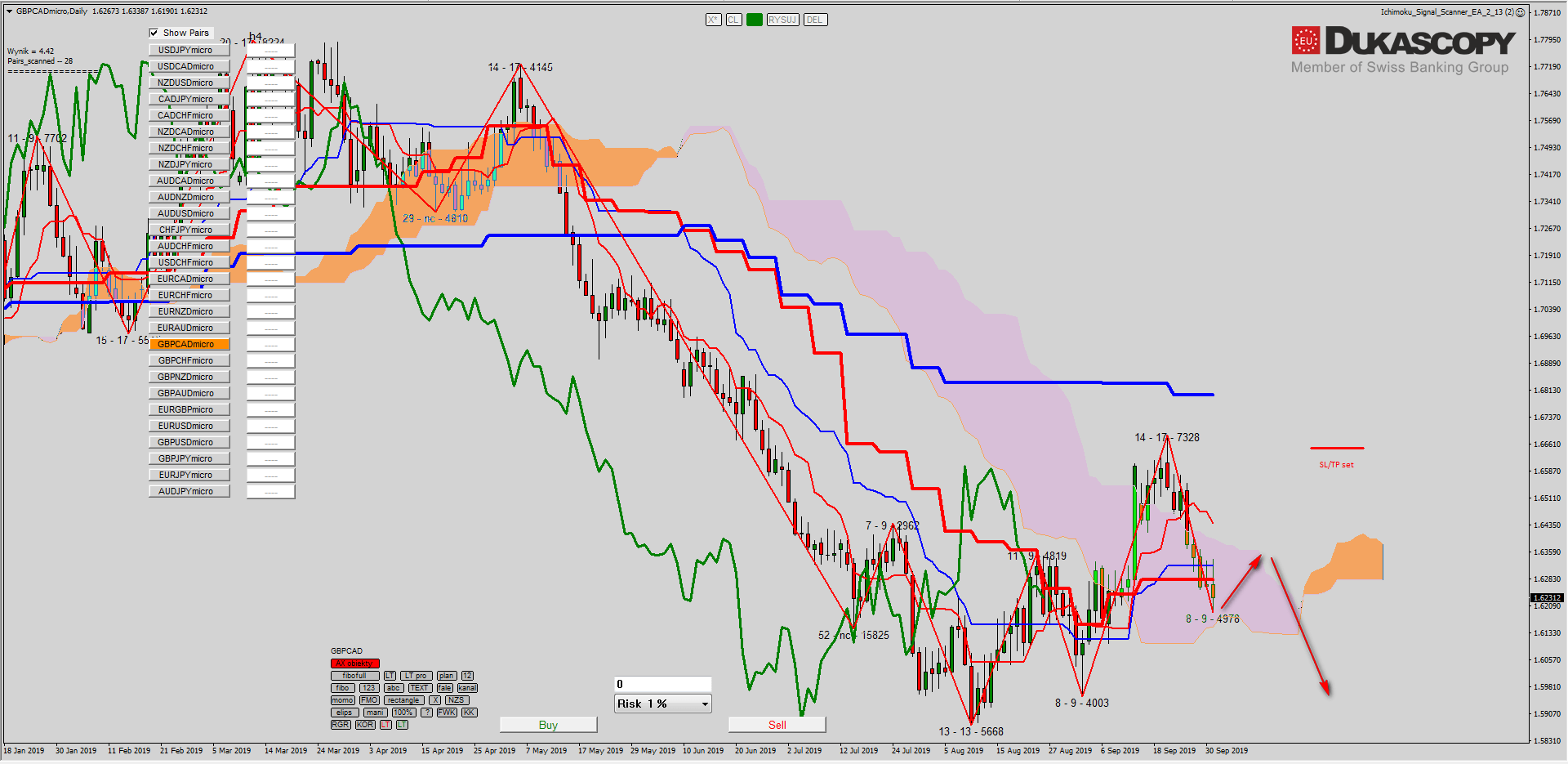Image resolution: width=1568 pixels, height=764 pixels.
Task: Toggle the red AX obiekty button
Action: [354, 663]
